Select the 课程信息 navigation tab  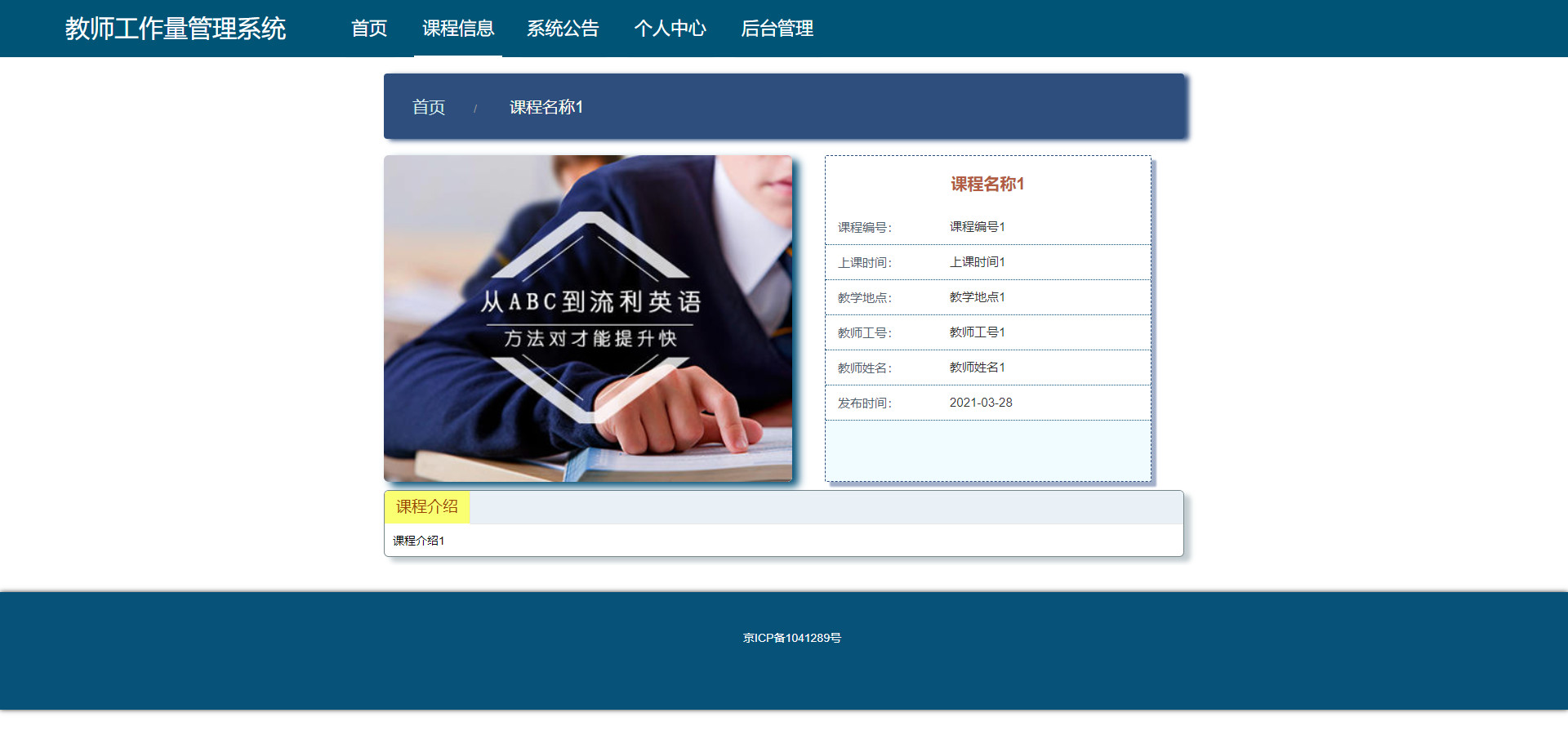[x=458, y=29]
